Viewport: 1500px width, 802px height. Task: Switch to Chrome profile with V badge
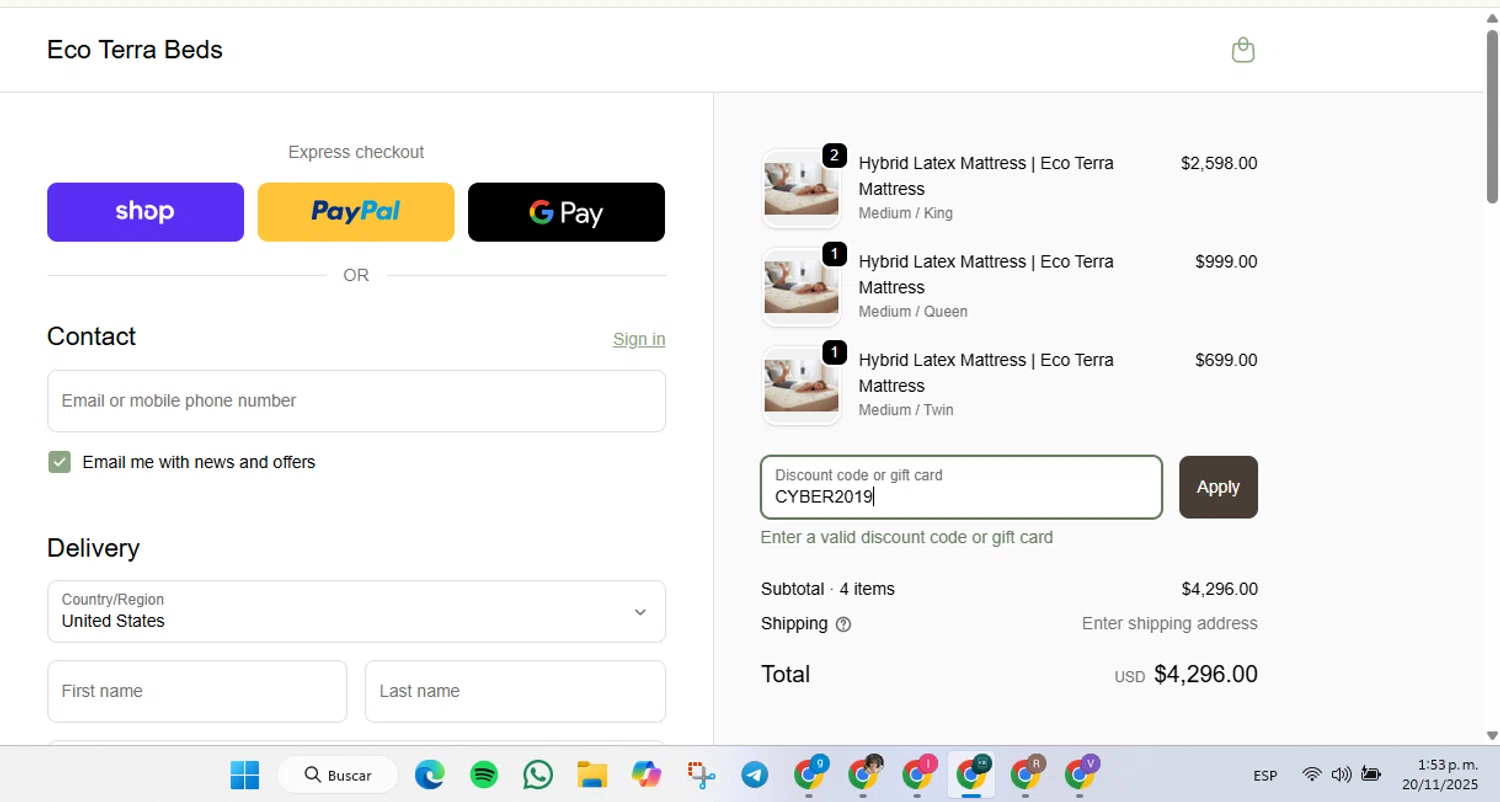1080,773
